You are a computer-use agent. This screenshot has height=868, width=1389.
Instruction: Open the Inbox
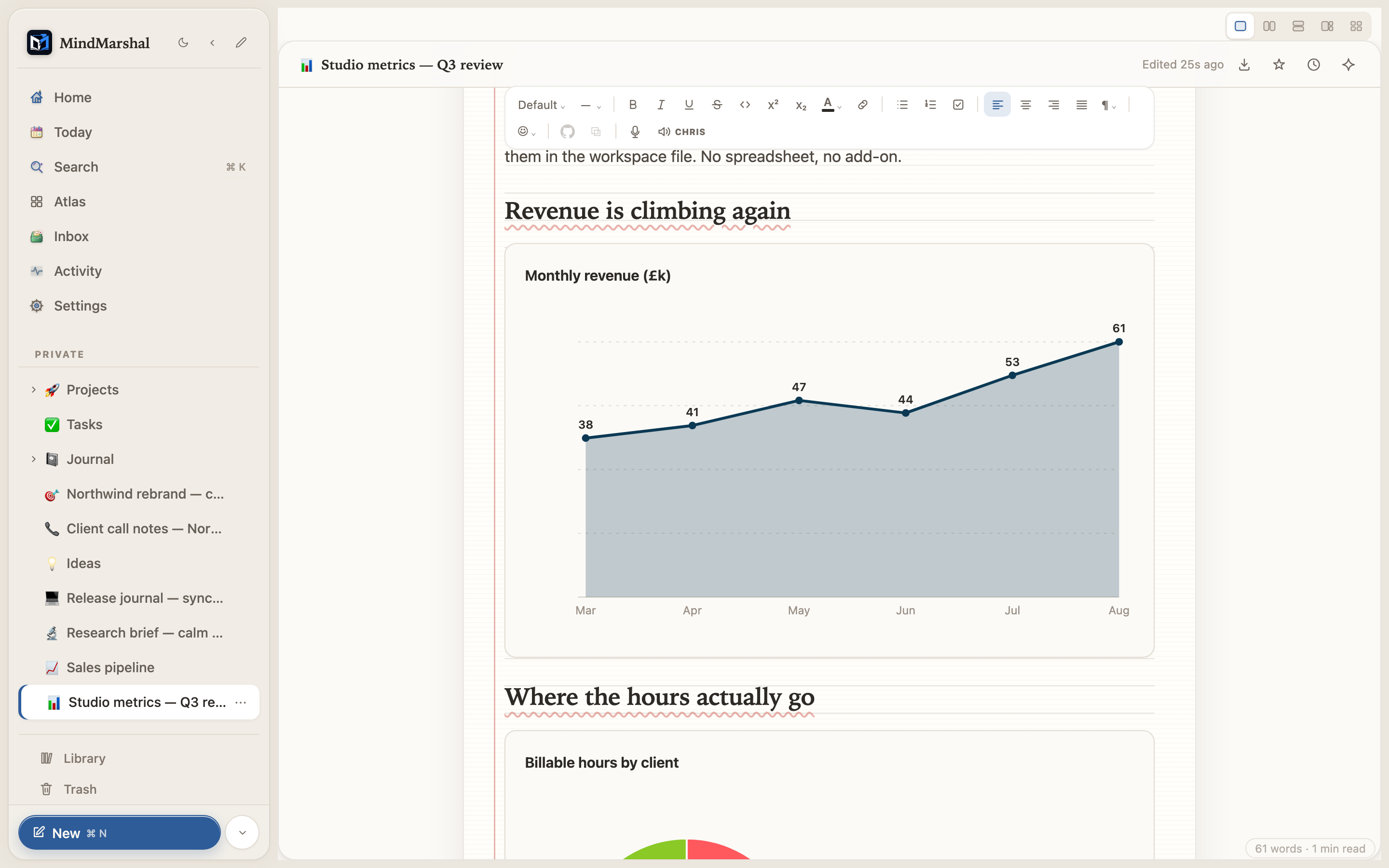(139, 236)
